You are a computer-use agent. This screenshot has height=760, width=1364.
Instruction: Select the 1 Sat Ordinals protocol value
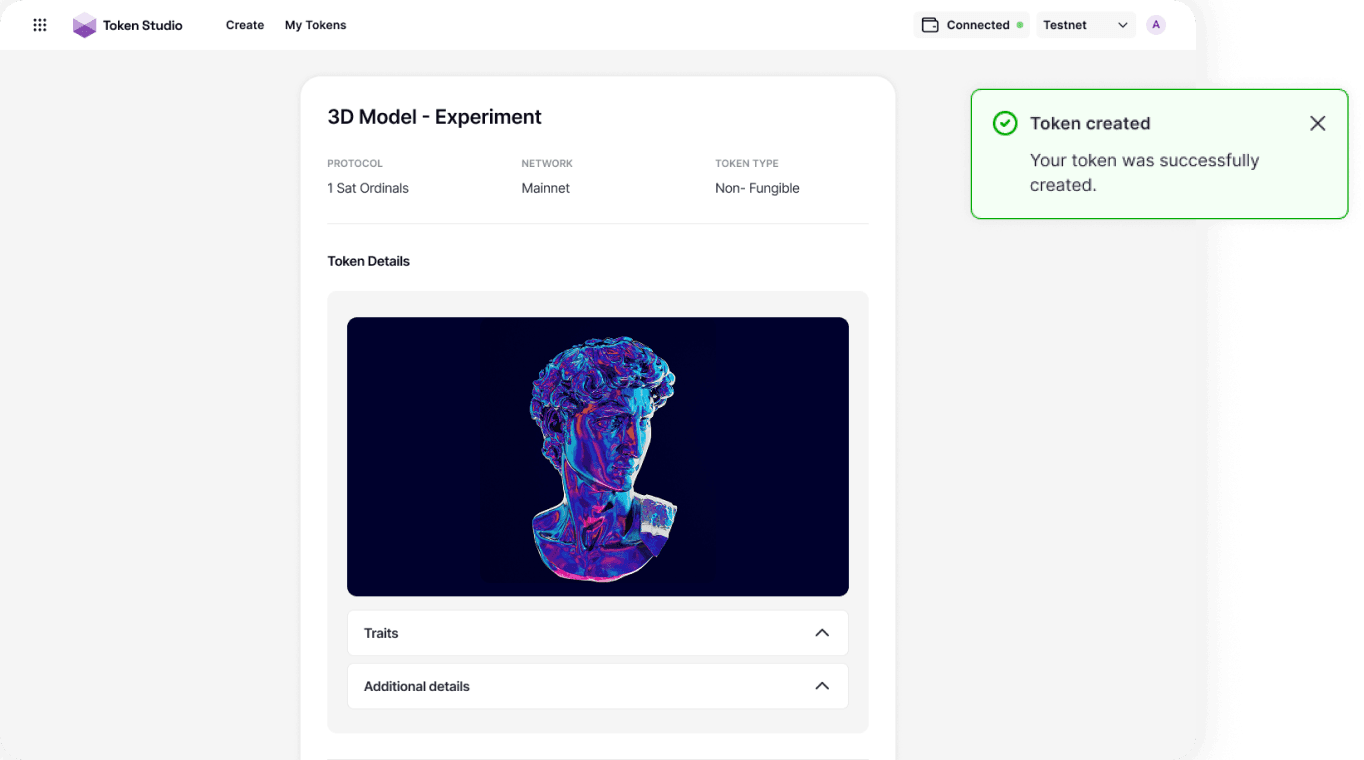368,188
